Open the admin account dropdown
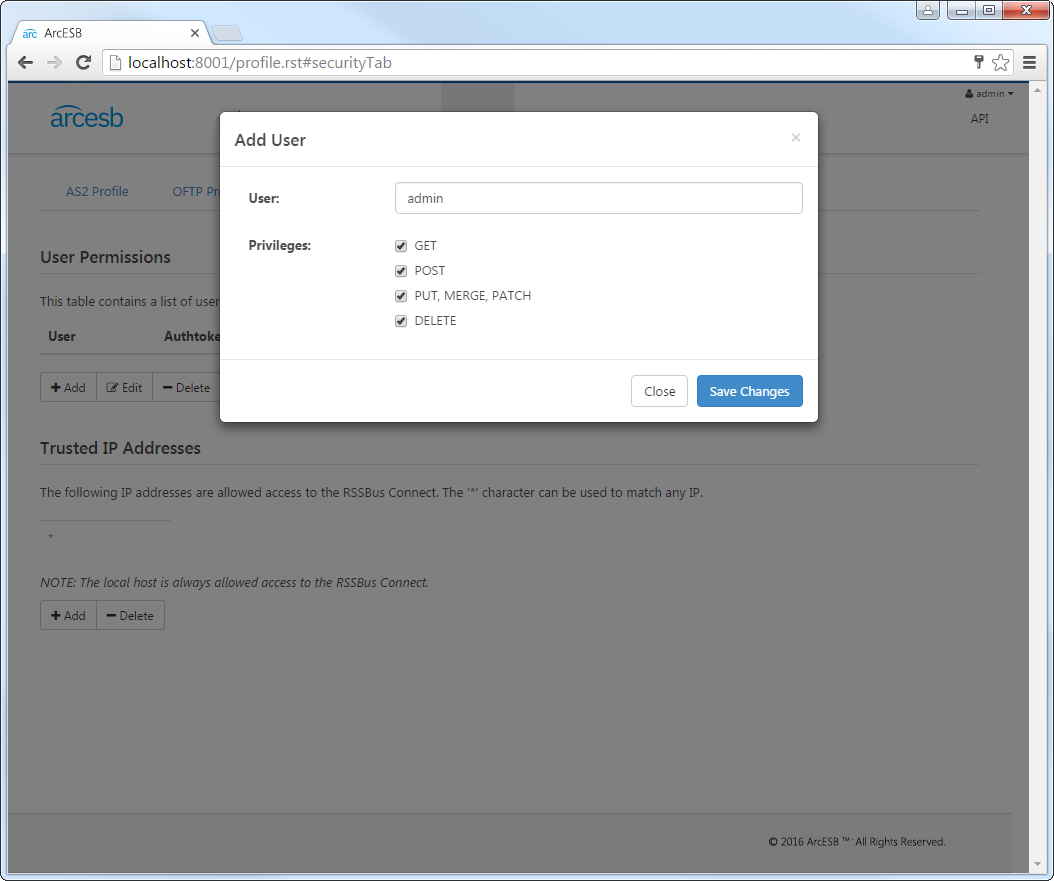Screen dimensions: 1054x881 [989, 93]
